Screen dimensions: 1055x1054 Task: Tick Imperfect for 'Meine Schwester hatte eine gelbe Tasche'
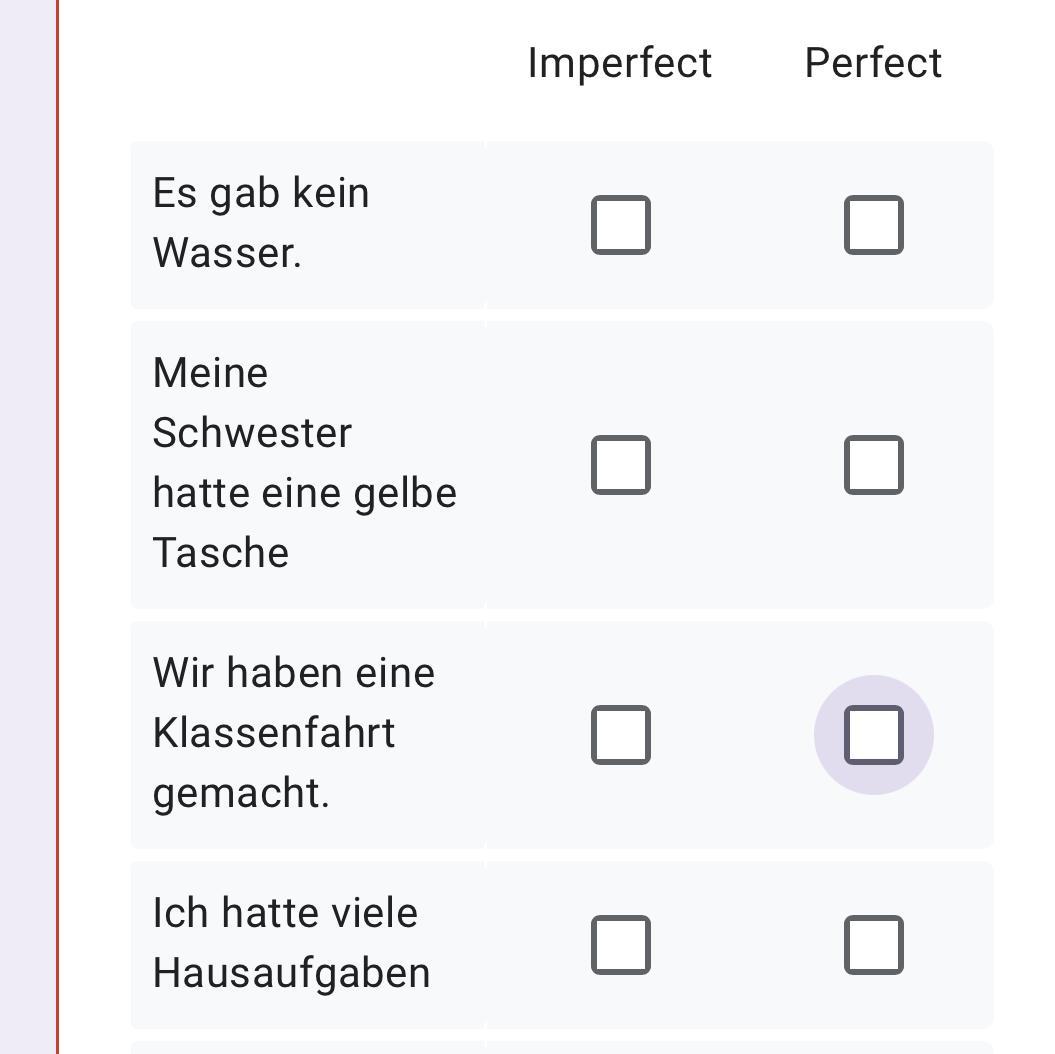click(621, 465)
